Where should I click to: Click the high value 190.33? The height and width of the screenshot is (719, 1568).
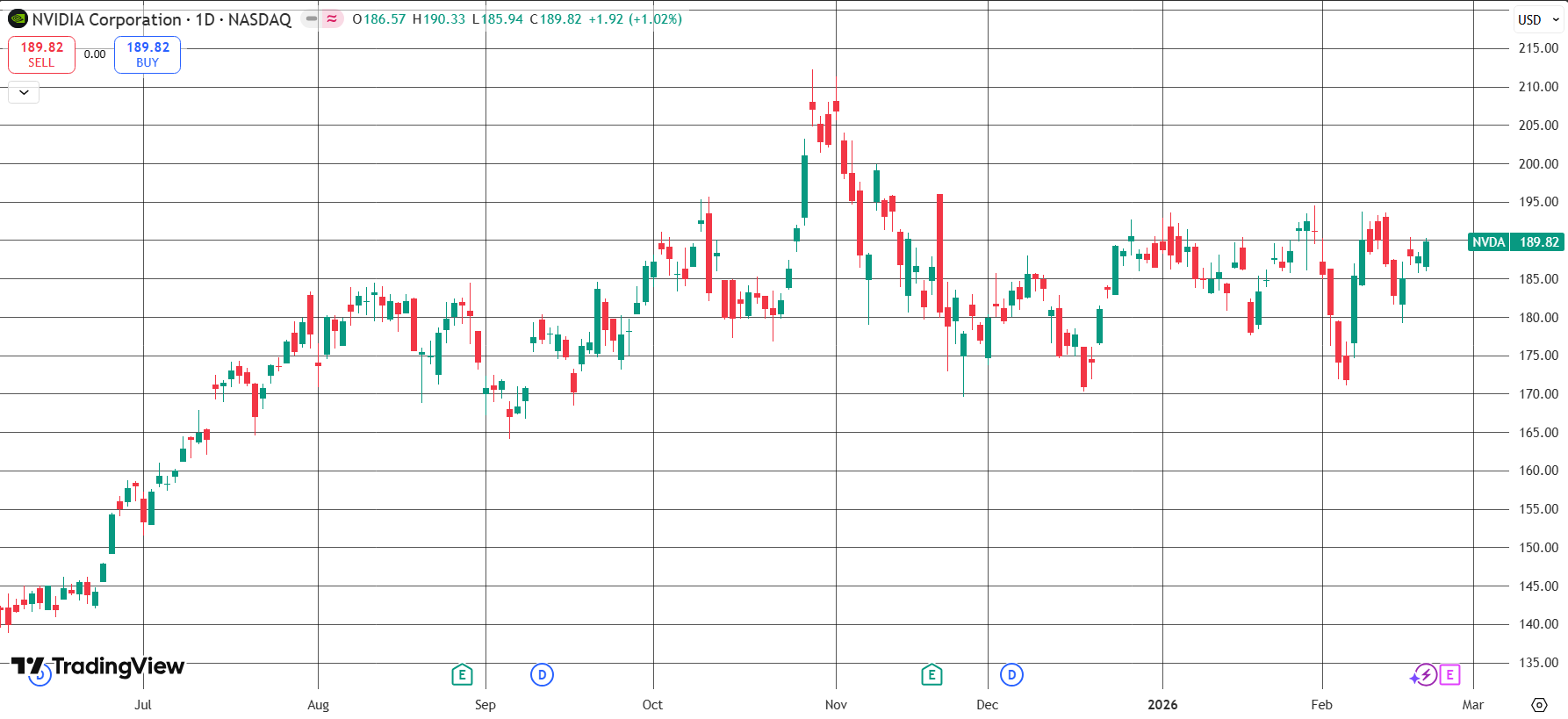tap(444, 19)
